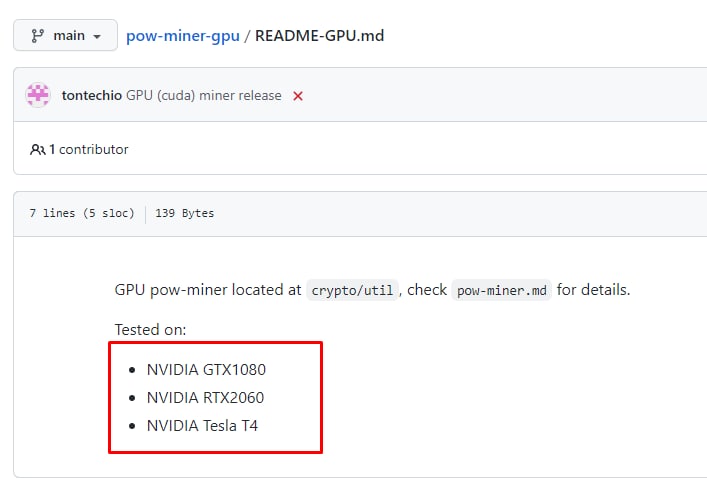Click the contributors people icon
Image resolution: width=707 pixels, height=479 pixels.
click(37, 149)
